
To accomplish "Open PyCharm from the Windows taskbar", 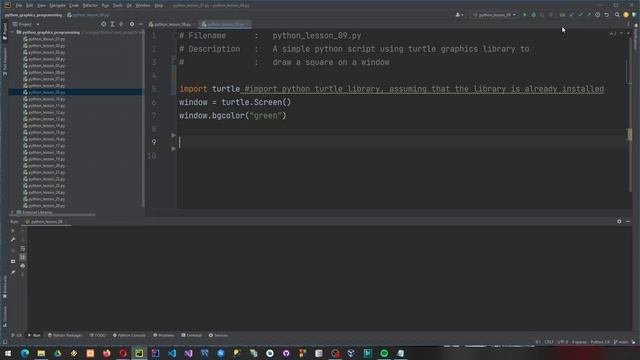I will 139,353.
